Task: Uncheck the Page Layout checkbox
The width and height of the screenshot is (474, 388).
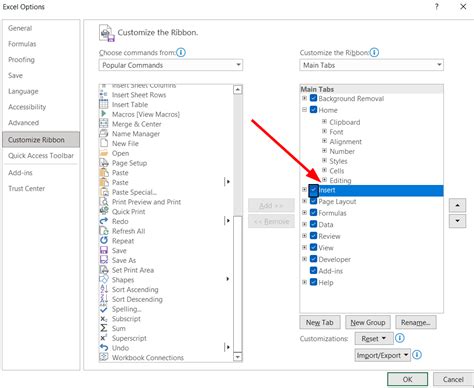Action: pos(313,201)
